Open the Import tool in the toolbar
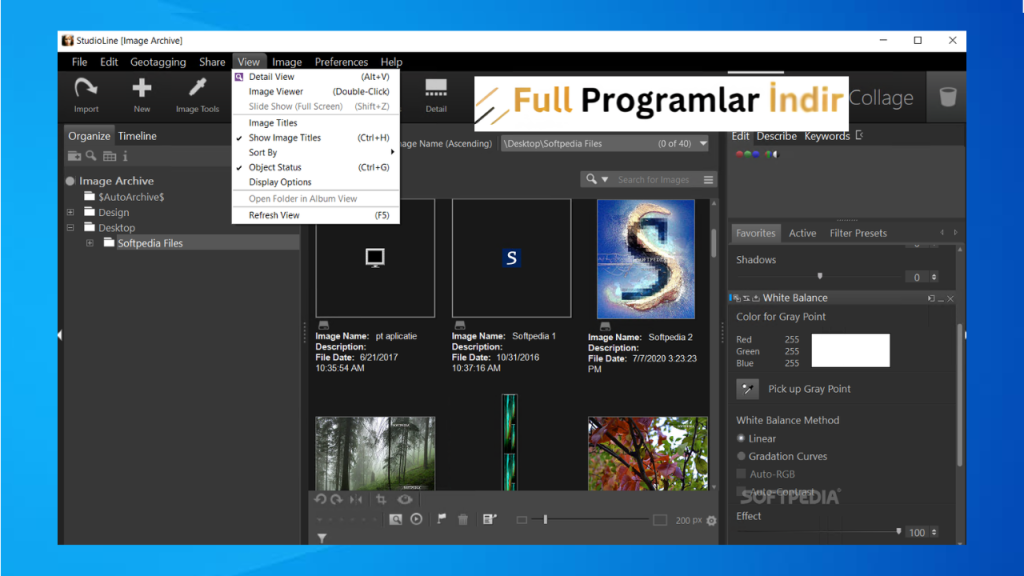 tap(86, 95)
